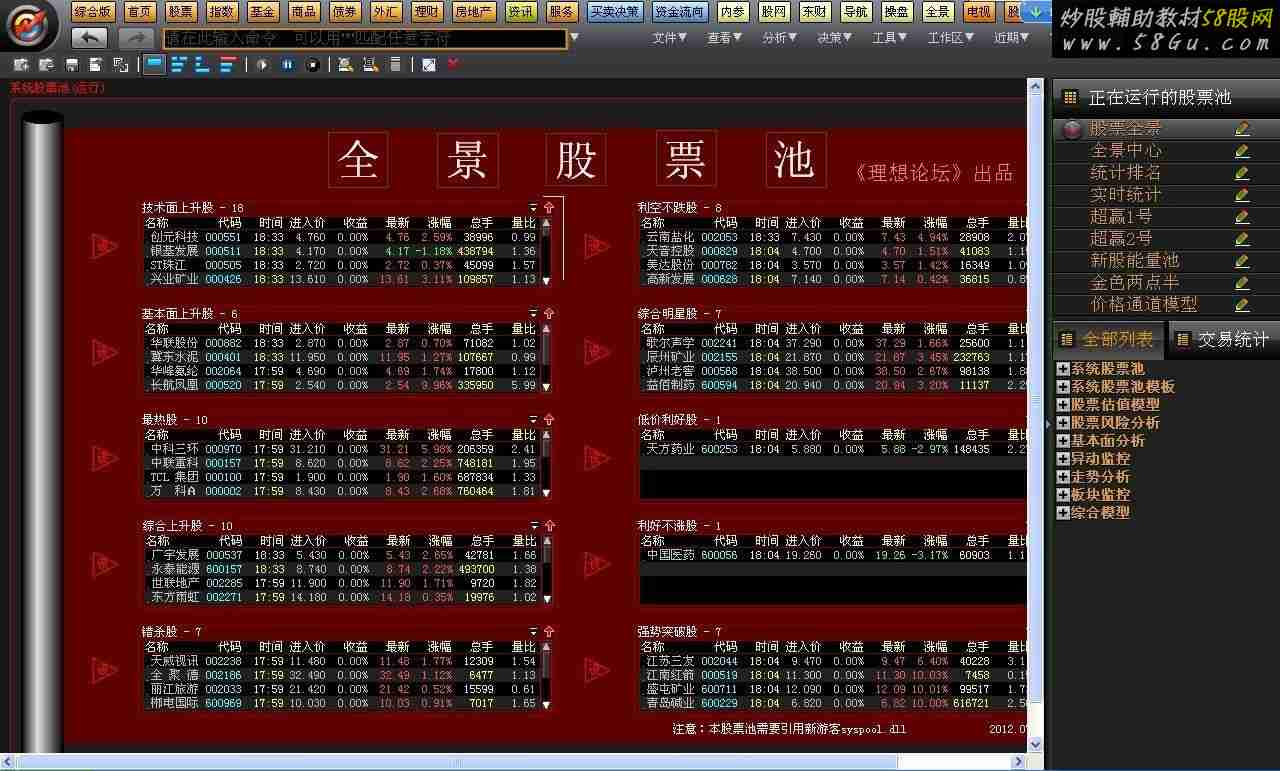The image size is (1280, 771).
Task: Click the edit pencil beside 新股能量池
Action: pyautogui.click(x=1242, y=261)
